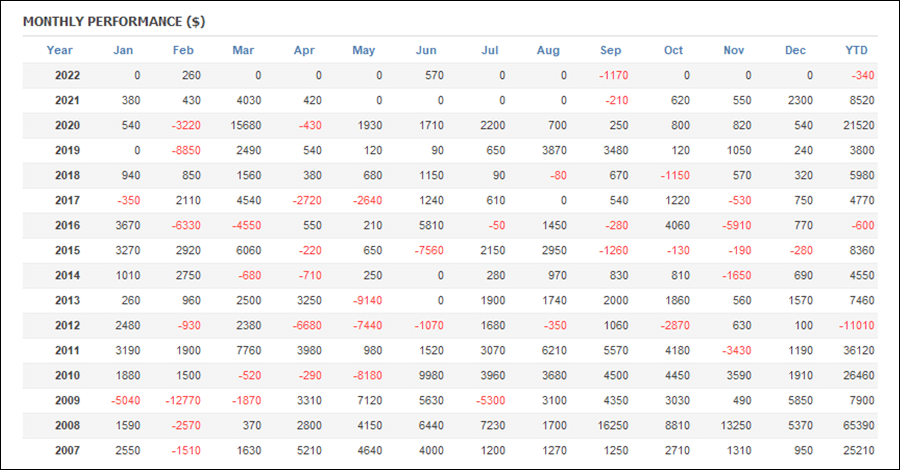Click the Year column header
Image resolution: width=900 pixels, height=470 pixels.
60,50
